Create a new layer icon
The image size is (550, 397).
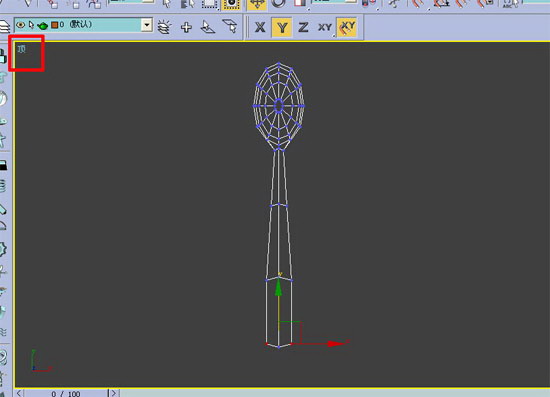click(164, 27)
